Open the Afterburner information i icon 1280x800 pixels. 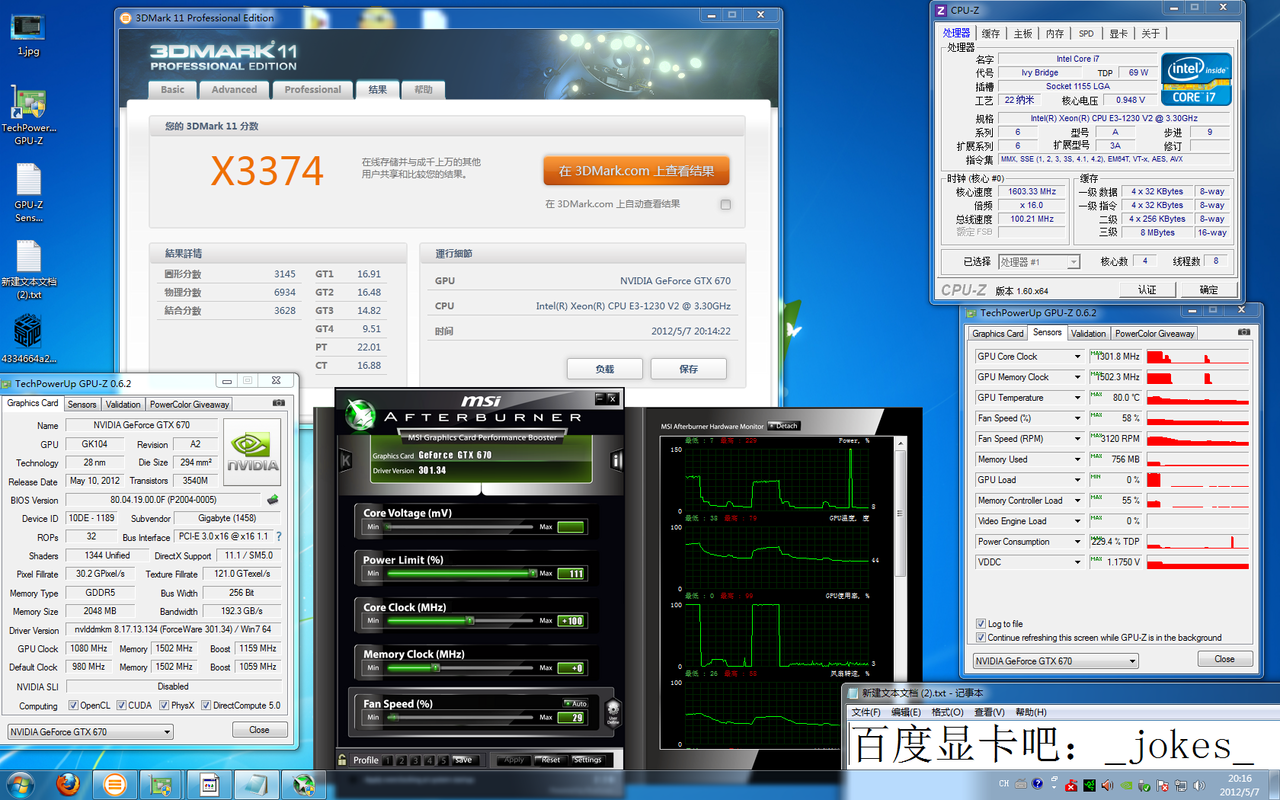click(618, 461)
